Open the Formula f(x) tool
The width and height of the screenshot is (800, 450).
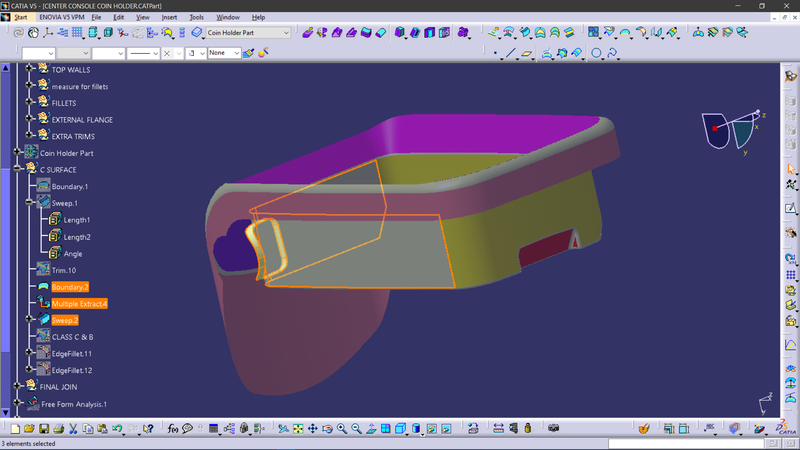point(172,429)
